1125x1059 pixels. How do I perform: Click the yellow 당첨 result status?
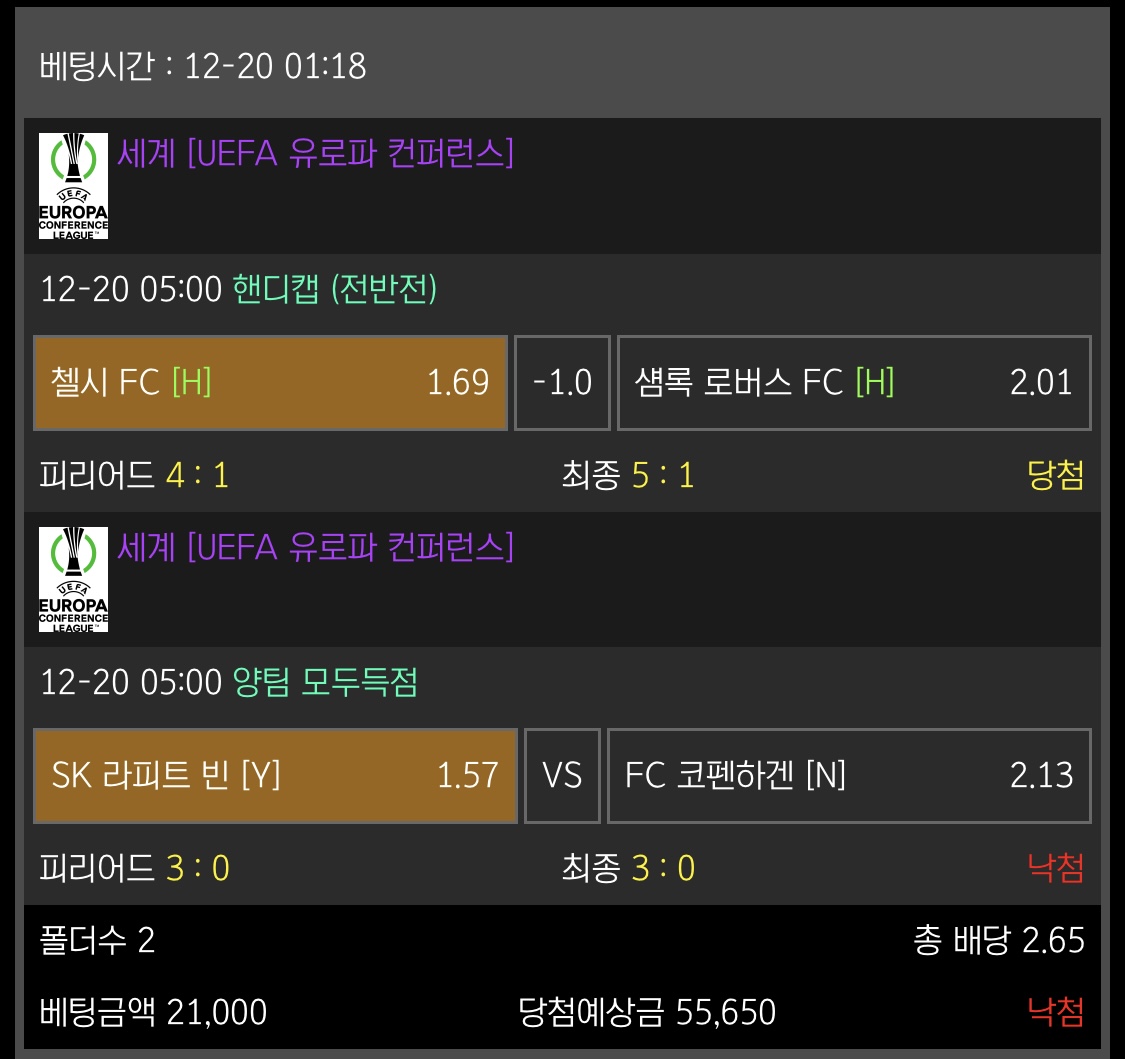pyautogui.click(x=1055, y=475)
